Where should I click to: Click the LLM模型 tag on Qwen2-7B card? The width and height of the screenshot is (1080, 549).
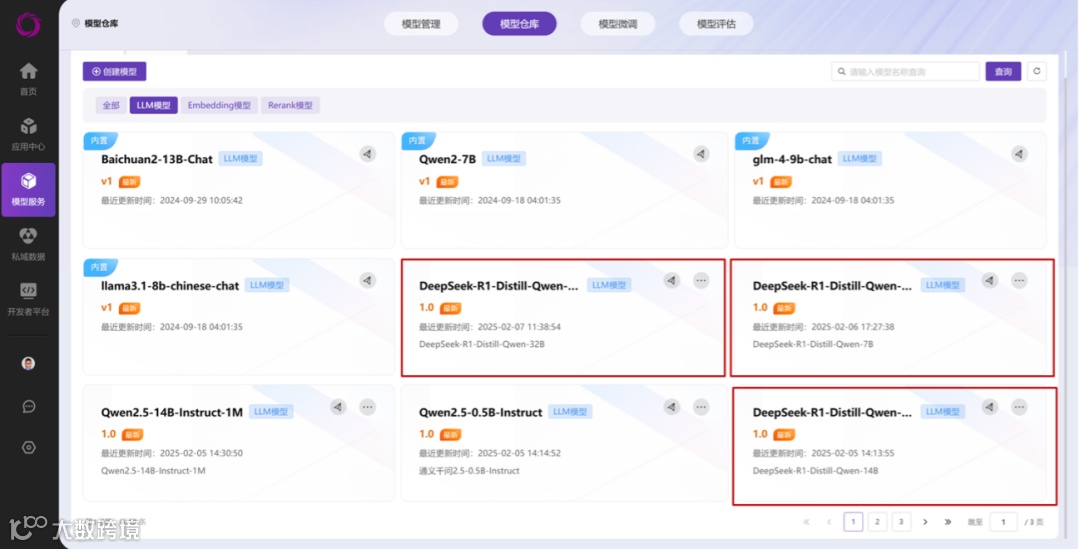click(x=503, y=158)
